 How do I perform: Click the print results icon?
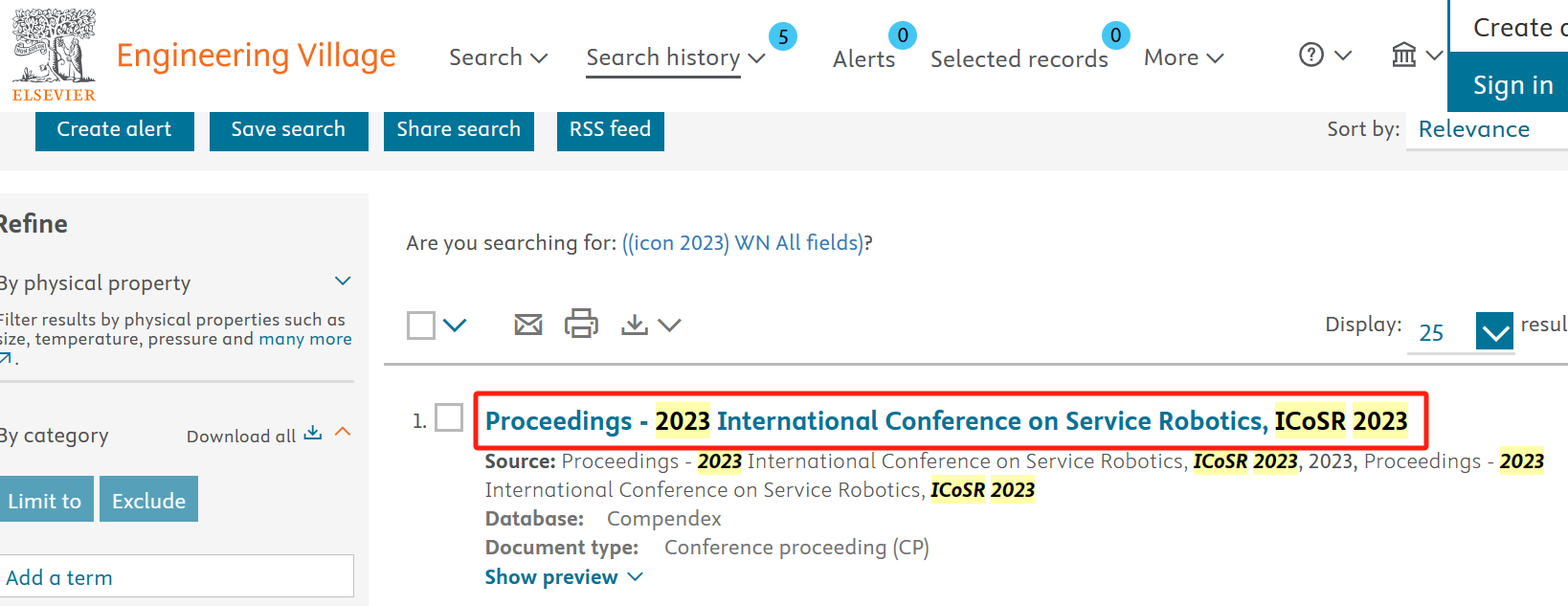click(581, 324)
